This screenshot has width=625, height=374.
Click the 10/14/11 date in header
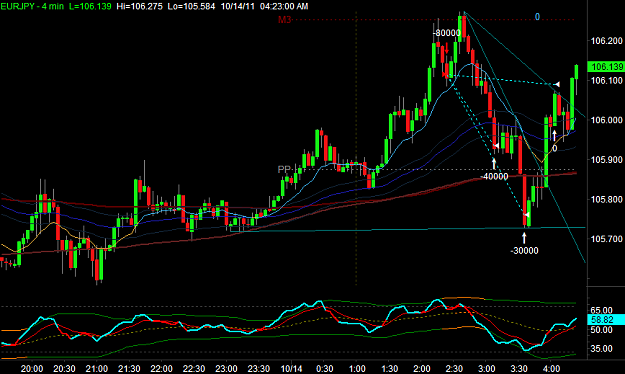pyautogui.click(x=237, y=6)
